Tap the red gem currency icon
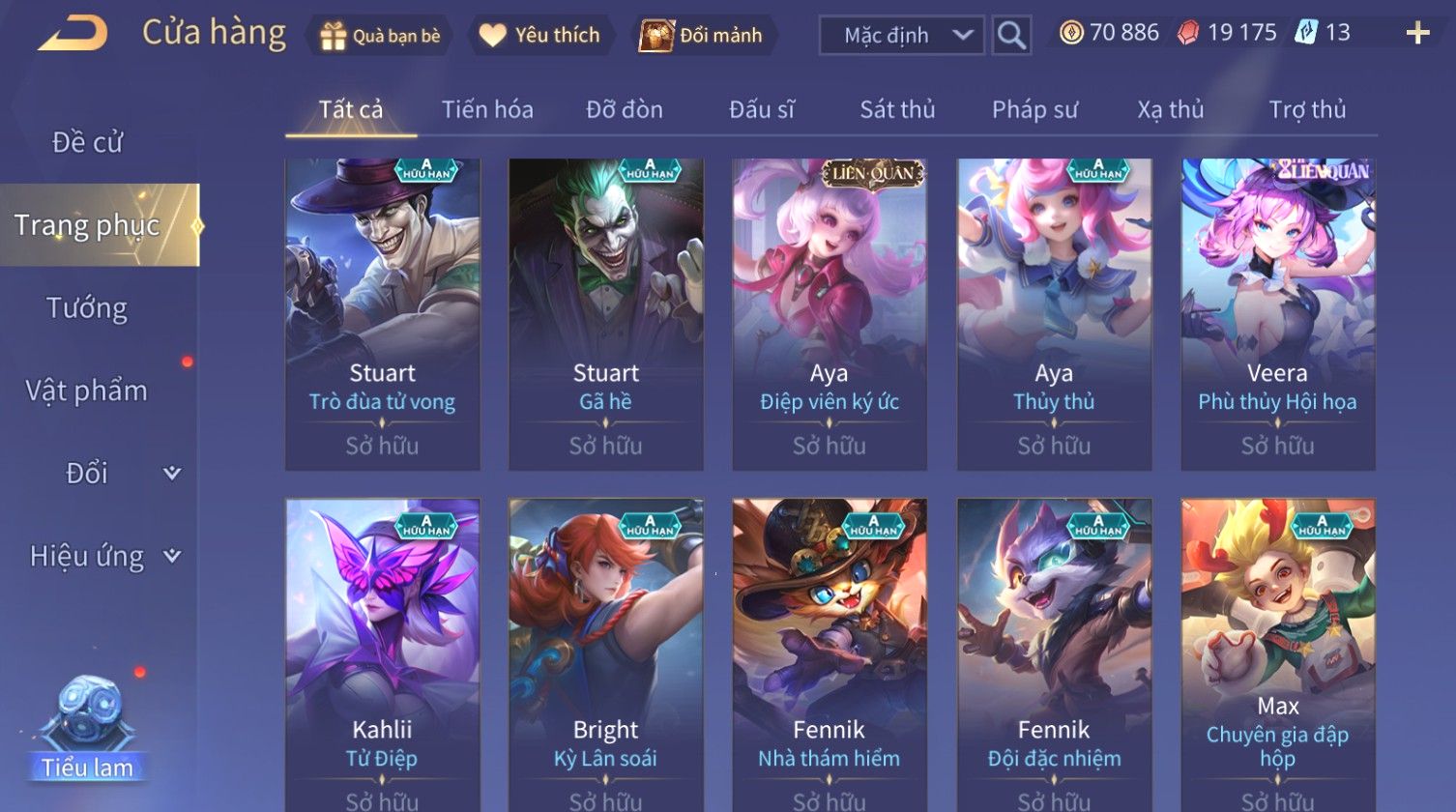This screenshot has height=812, width=1456. pyautogui.click(x=1188, y=33)
